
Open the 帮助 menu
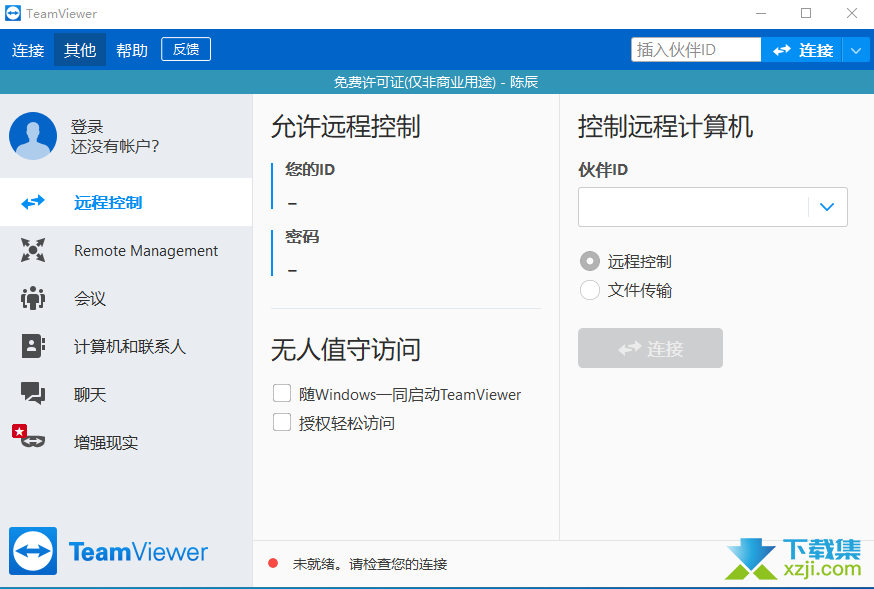pyautogui.click(x=132, y=50)
